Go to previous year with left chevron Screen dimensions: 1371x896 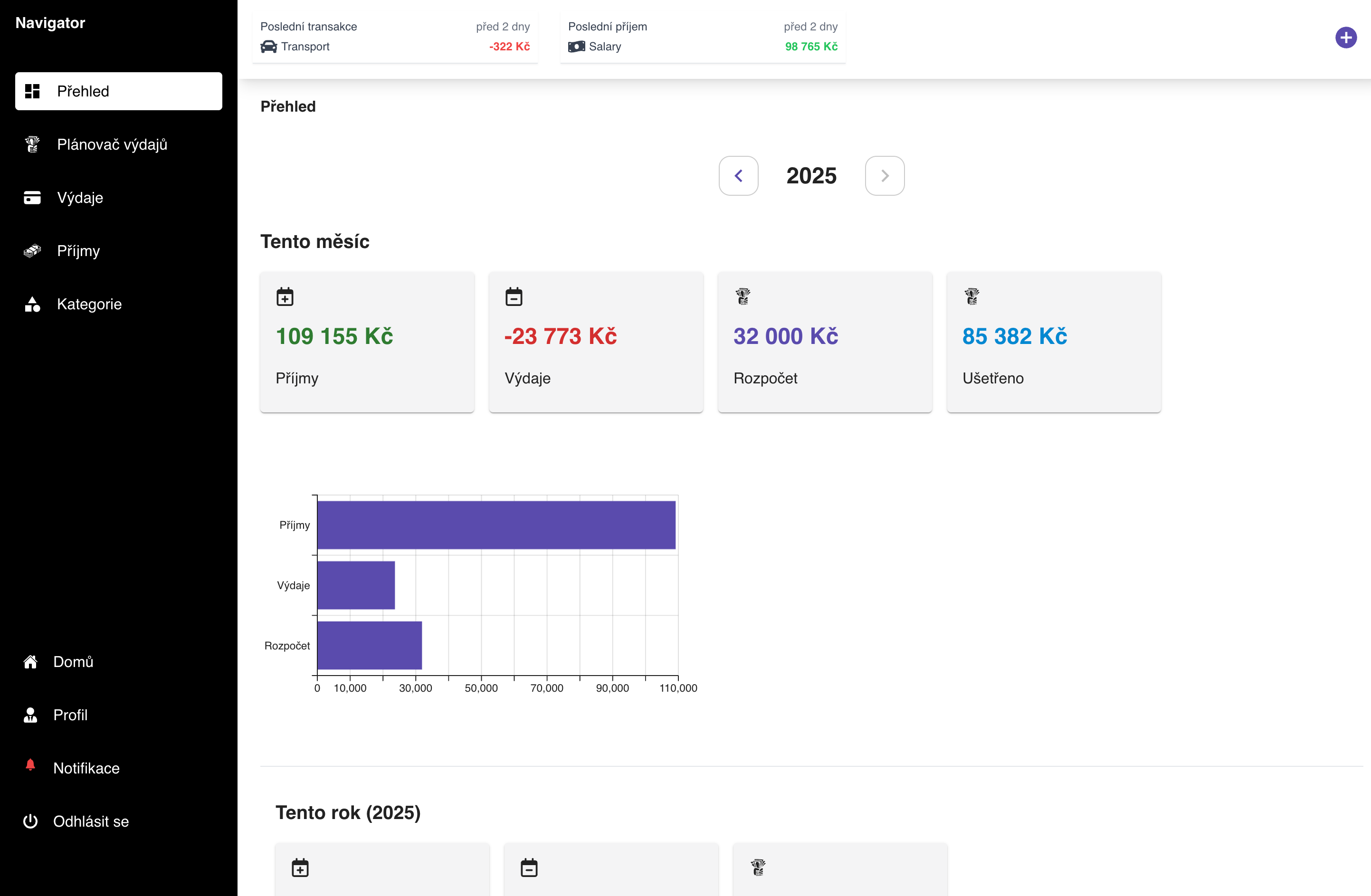738,176
